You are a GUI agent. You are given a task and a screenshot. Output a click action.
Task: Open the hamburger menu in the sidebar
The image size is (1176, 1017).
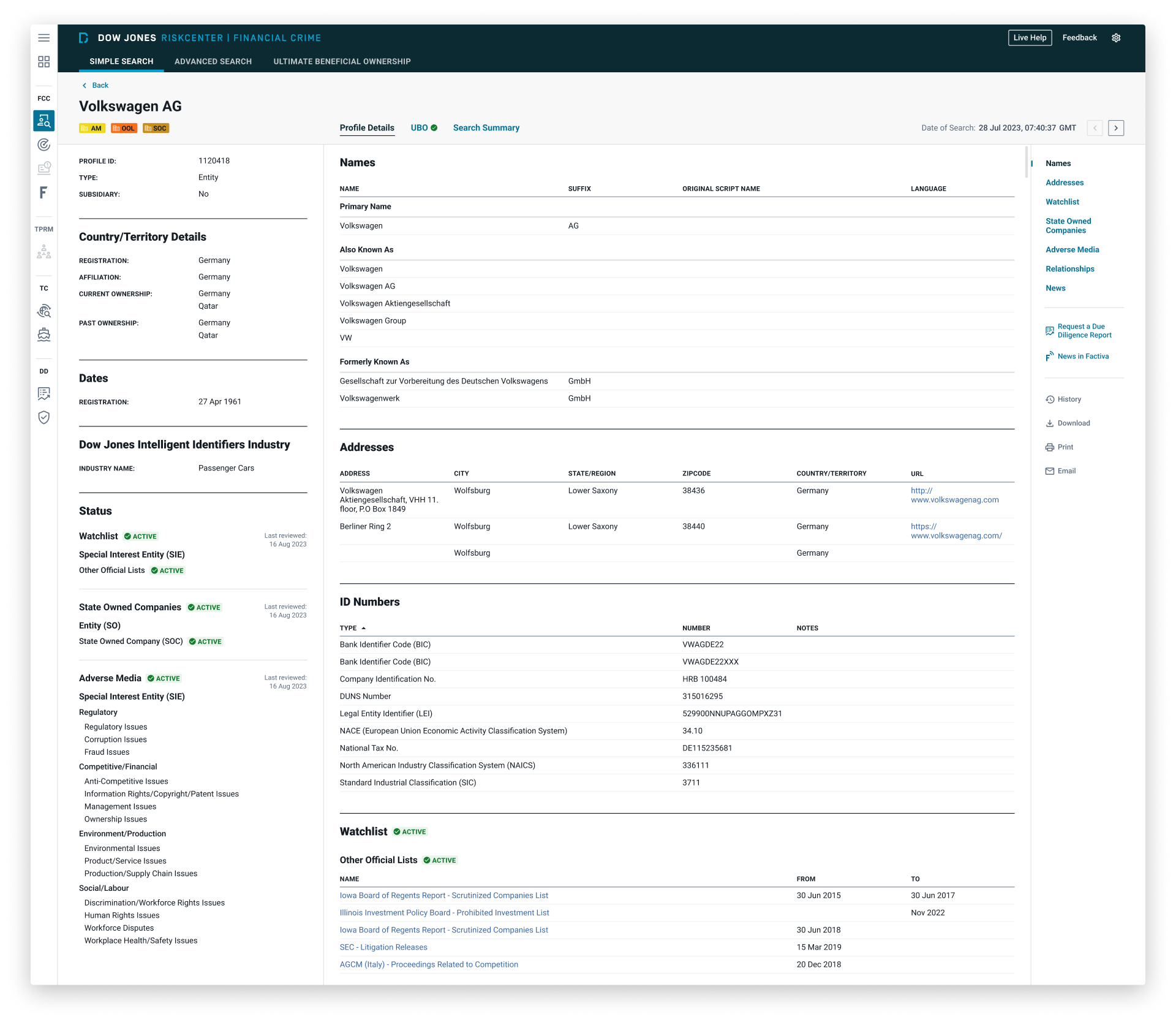point(44,38)
